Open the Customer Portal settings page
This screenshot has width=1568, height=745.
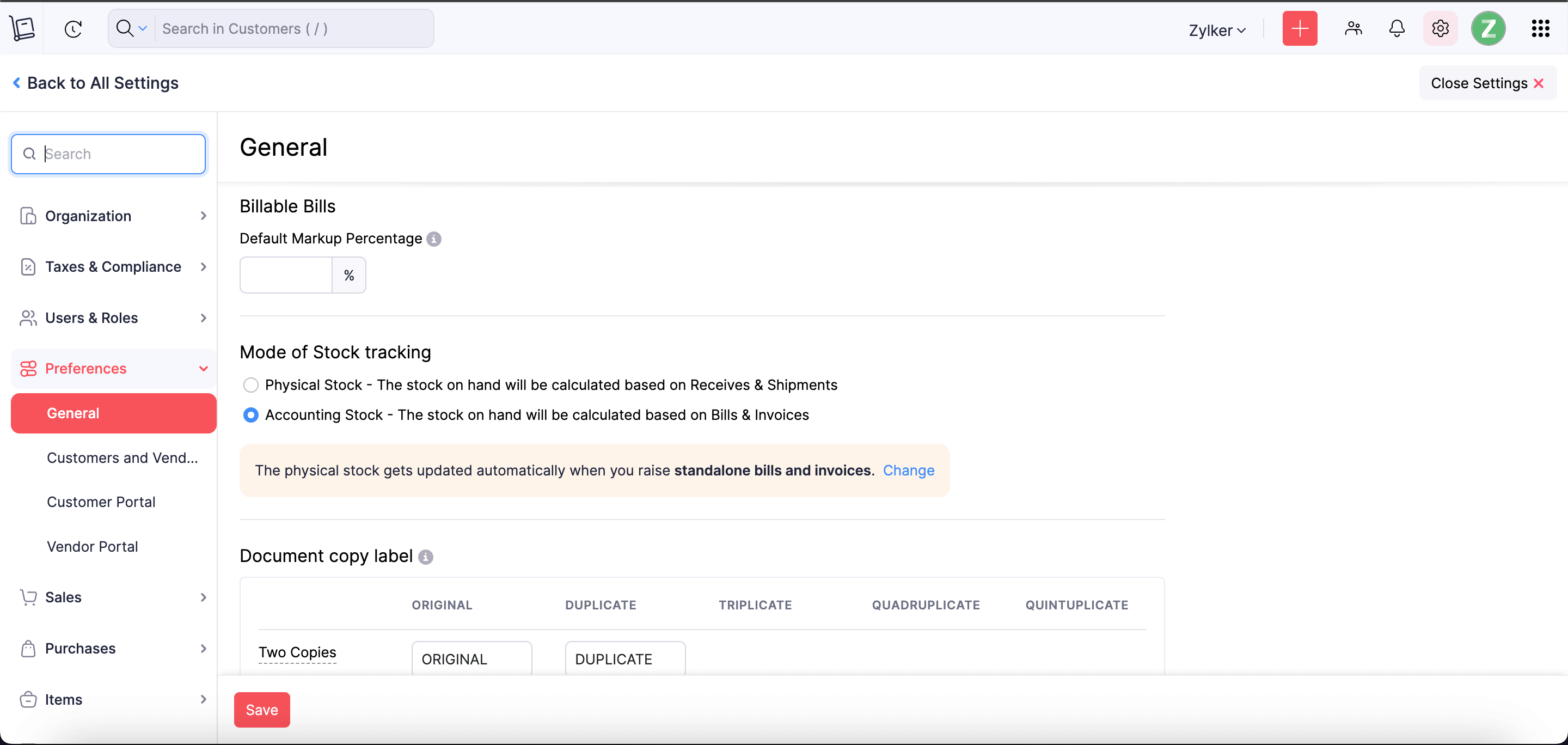point(101,502)
